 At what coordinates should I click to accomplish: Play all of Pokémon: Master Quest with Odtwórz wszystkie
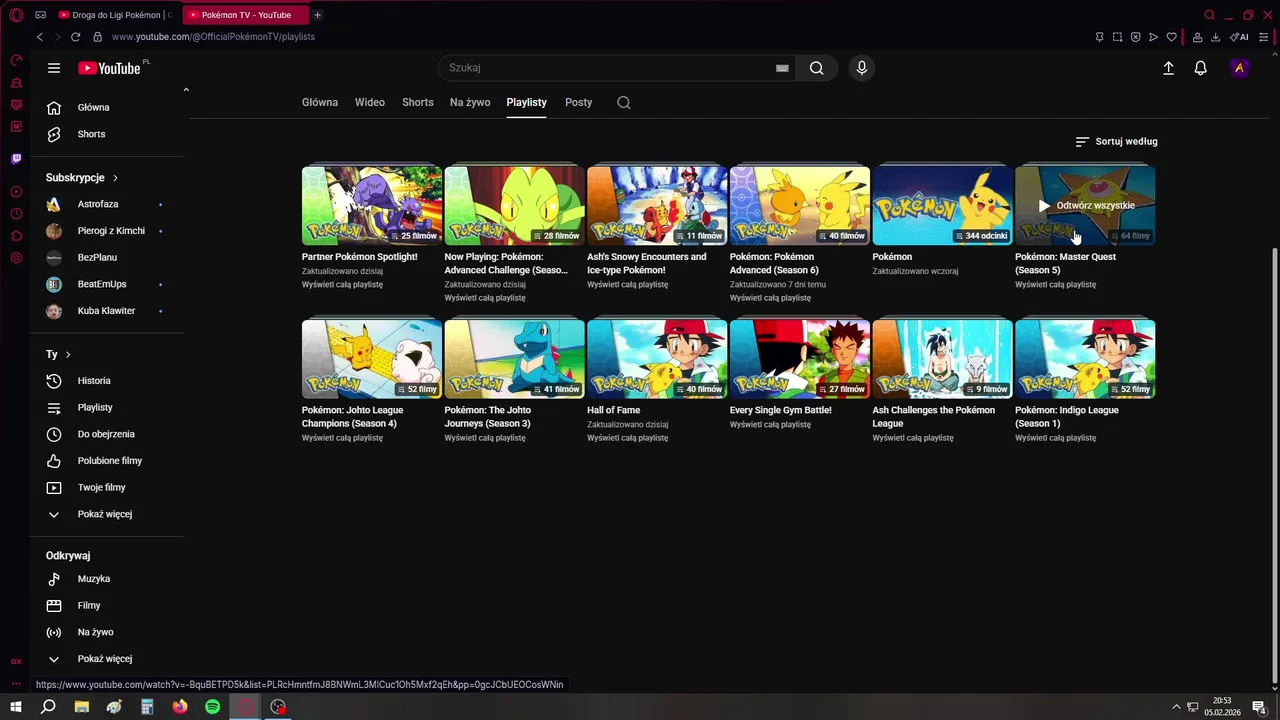tap(1085, 205)
